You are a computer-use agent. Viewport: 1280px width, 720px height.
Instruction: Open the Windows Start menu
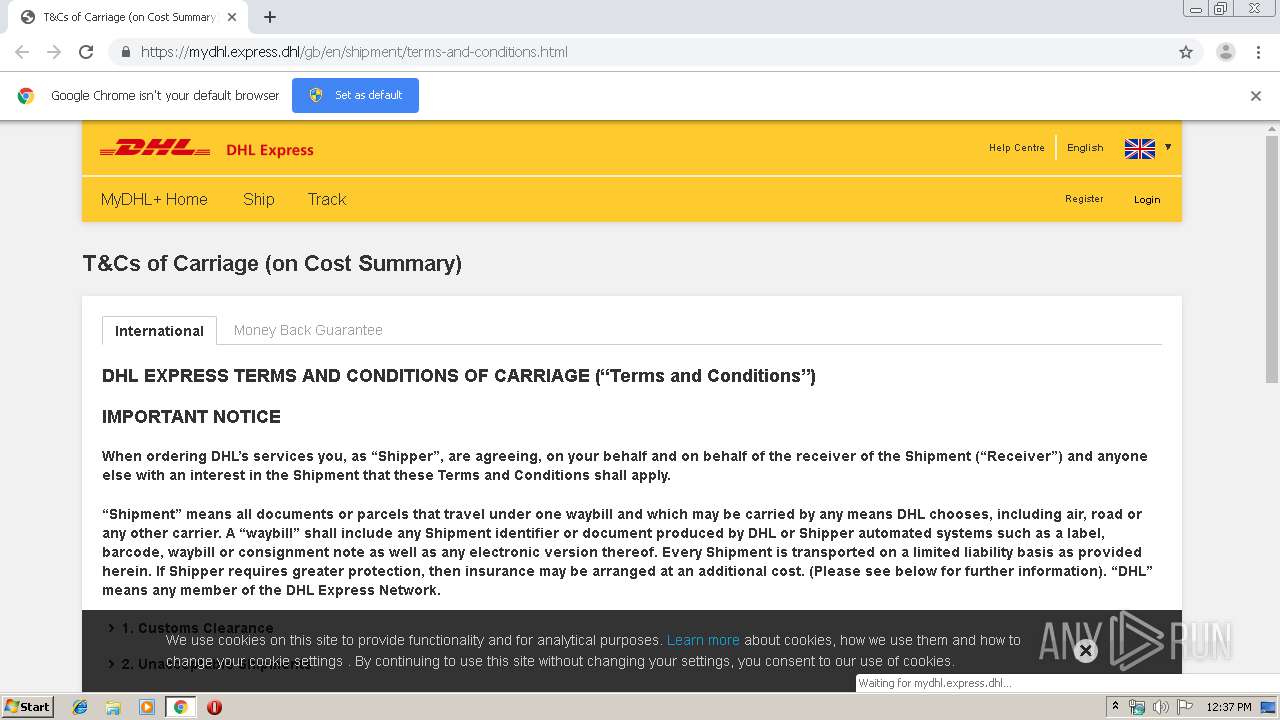point(27,706)
